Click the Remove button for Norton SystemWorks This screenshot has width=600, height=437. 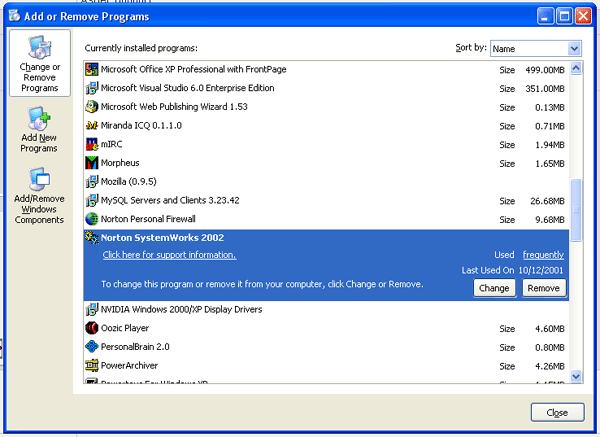pos(543,288)
